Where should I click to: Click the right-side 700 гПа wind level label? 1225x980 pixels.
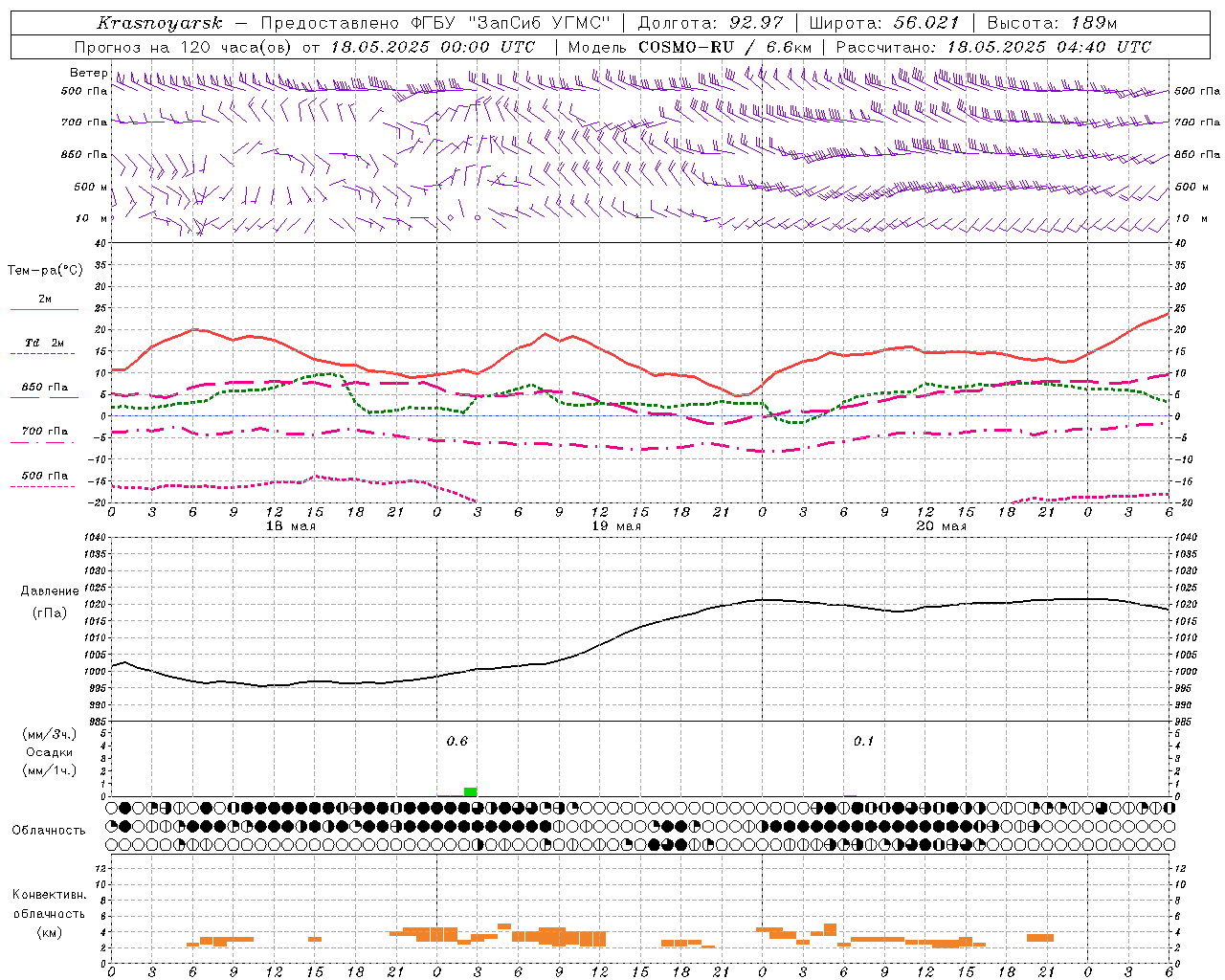click(1196, 122)
